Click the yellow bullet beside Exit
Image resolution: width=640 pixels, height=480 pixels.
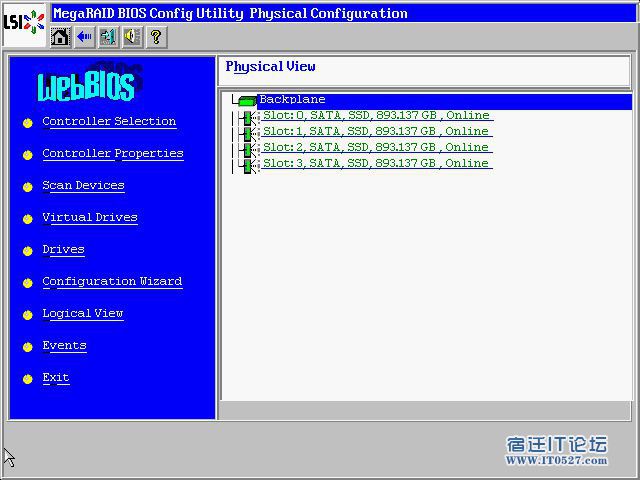pos(28,379)
